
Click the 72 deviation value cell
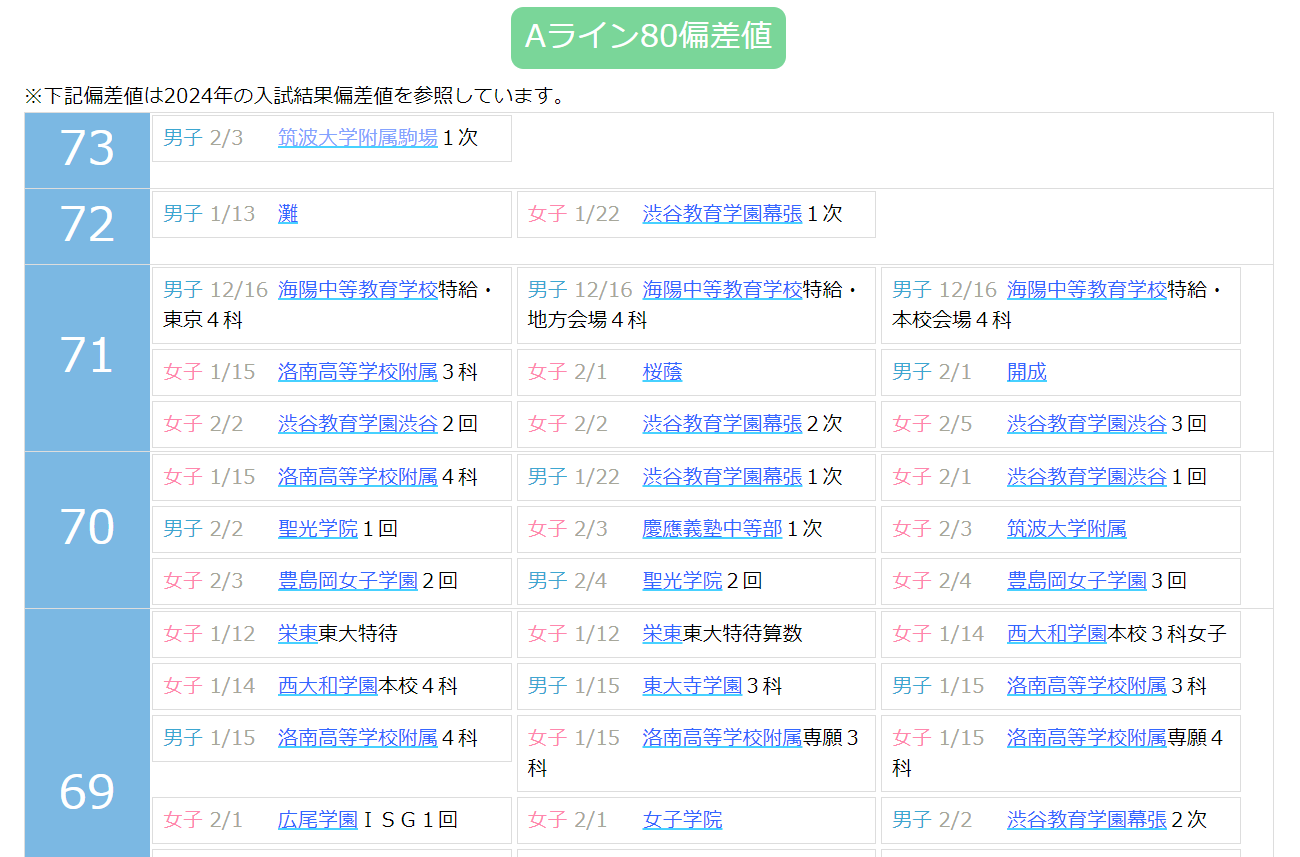[x=87, y=226]
